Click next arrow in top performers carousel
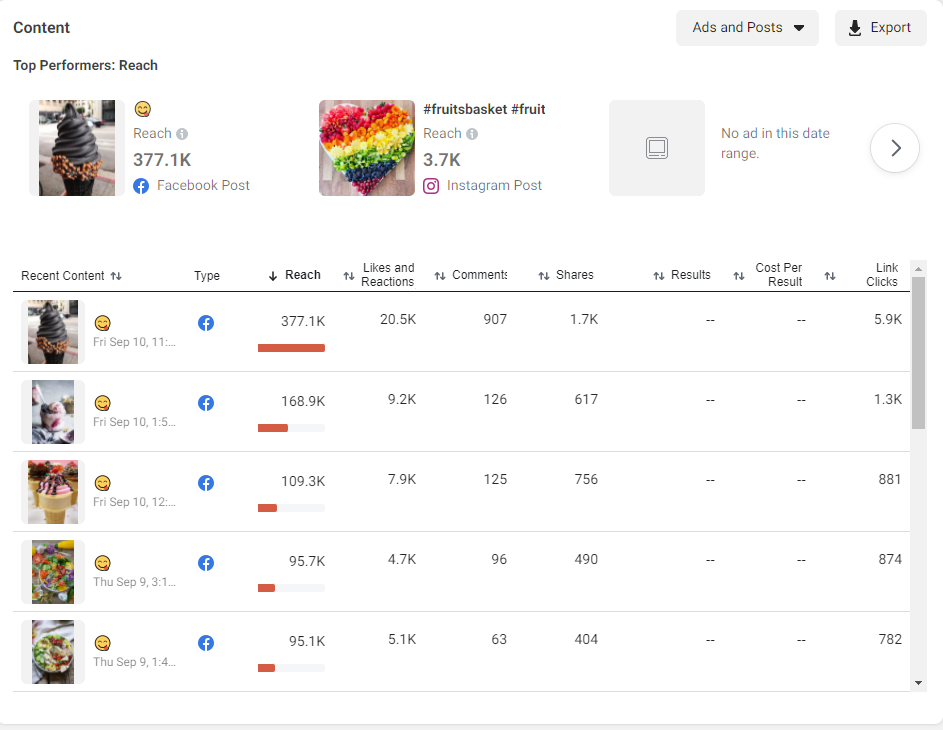 (x=894, y=148)
